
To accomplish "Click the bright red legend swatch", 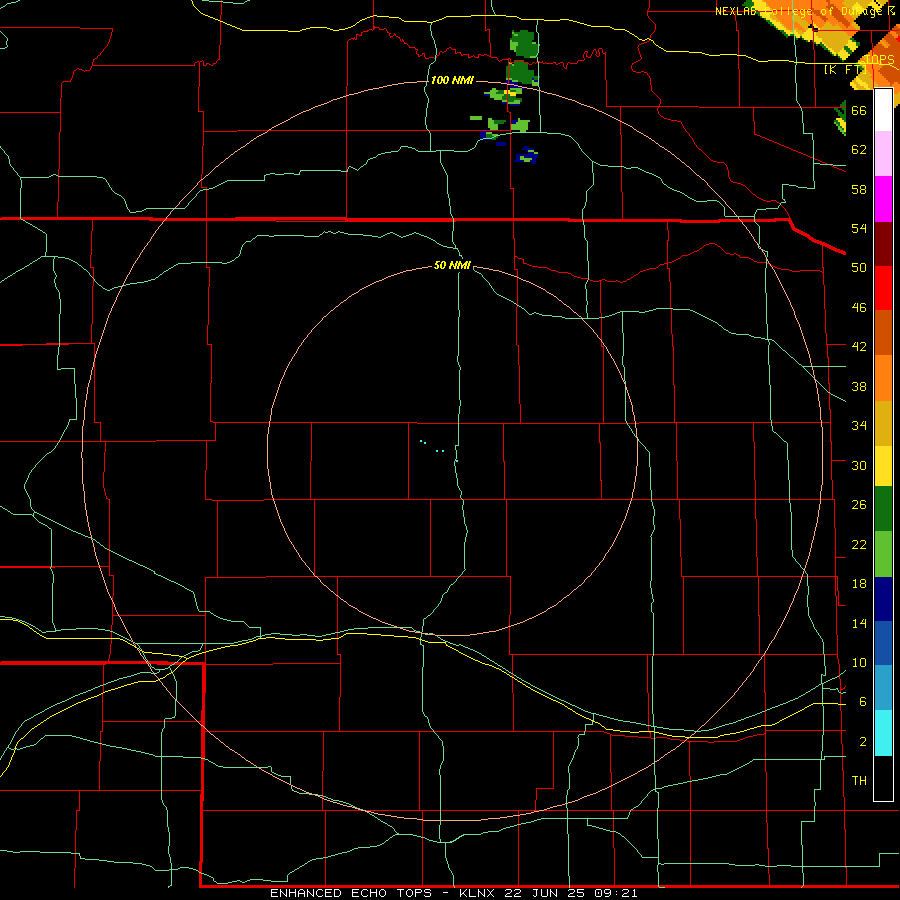I will (x=883, y=288).
